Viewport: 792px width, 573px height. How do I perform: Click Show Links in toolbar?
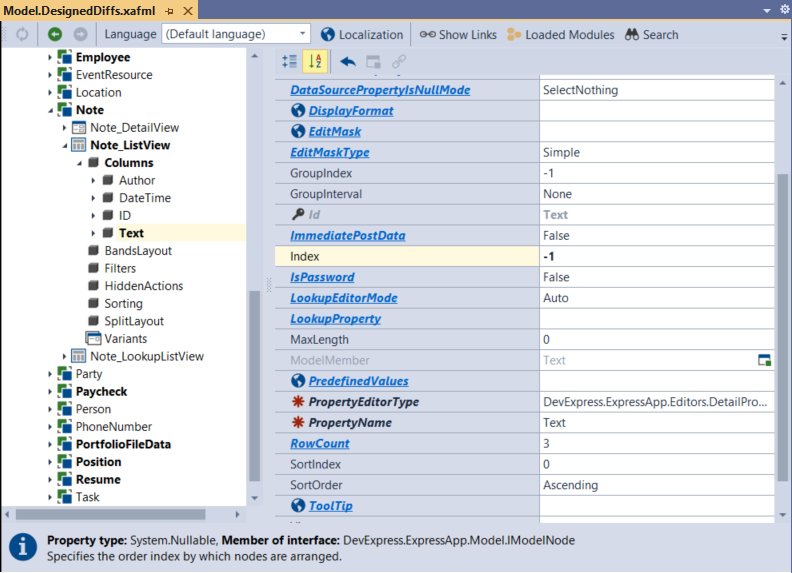pos(458,34)
